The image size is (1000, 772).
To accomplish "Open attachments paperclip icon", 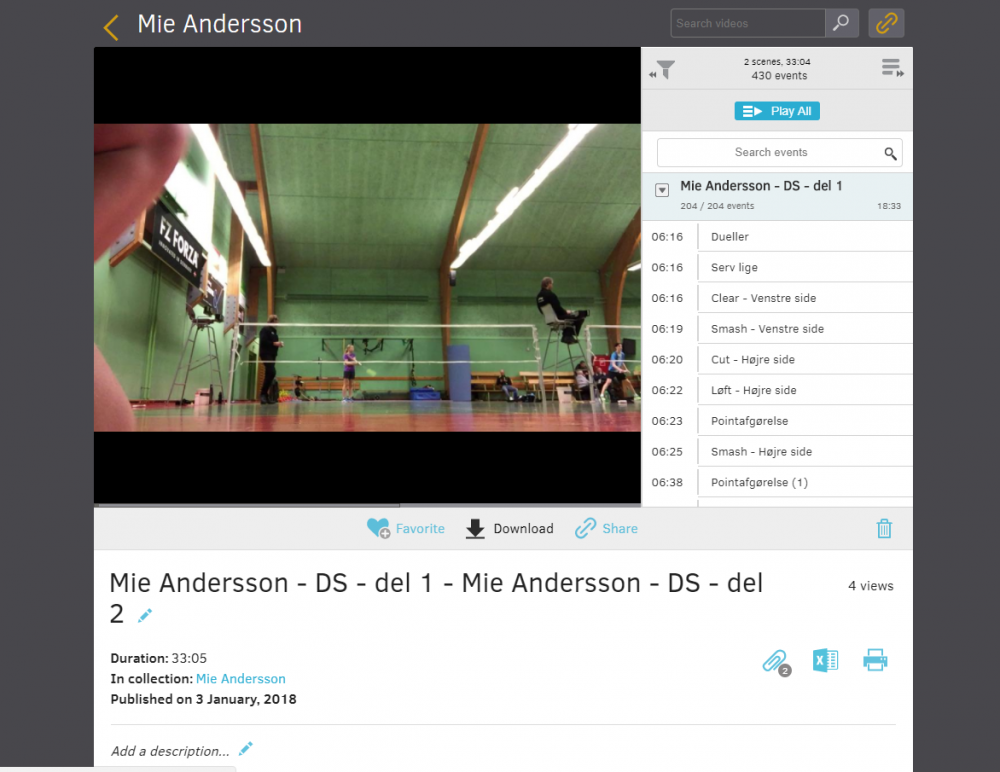I will (x=776, y=662).
